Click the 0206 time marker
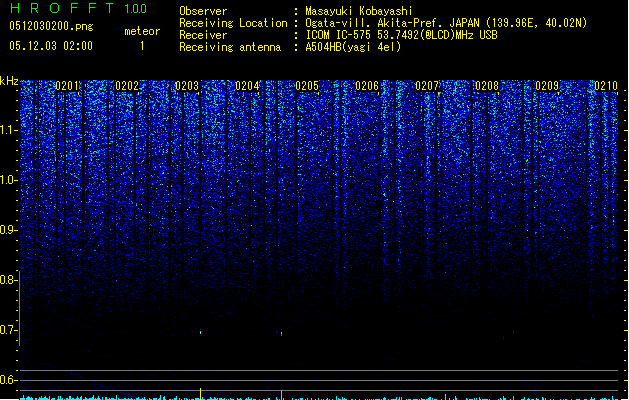Image resolution: width=629 pixels, height=400 pixels. click(x=367, y=86)
